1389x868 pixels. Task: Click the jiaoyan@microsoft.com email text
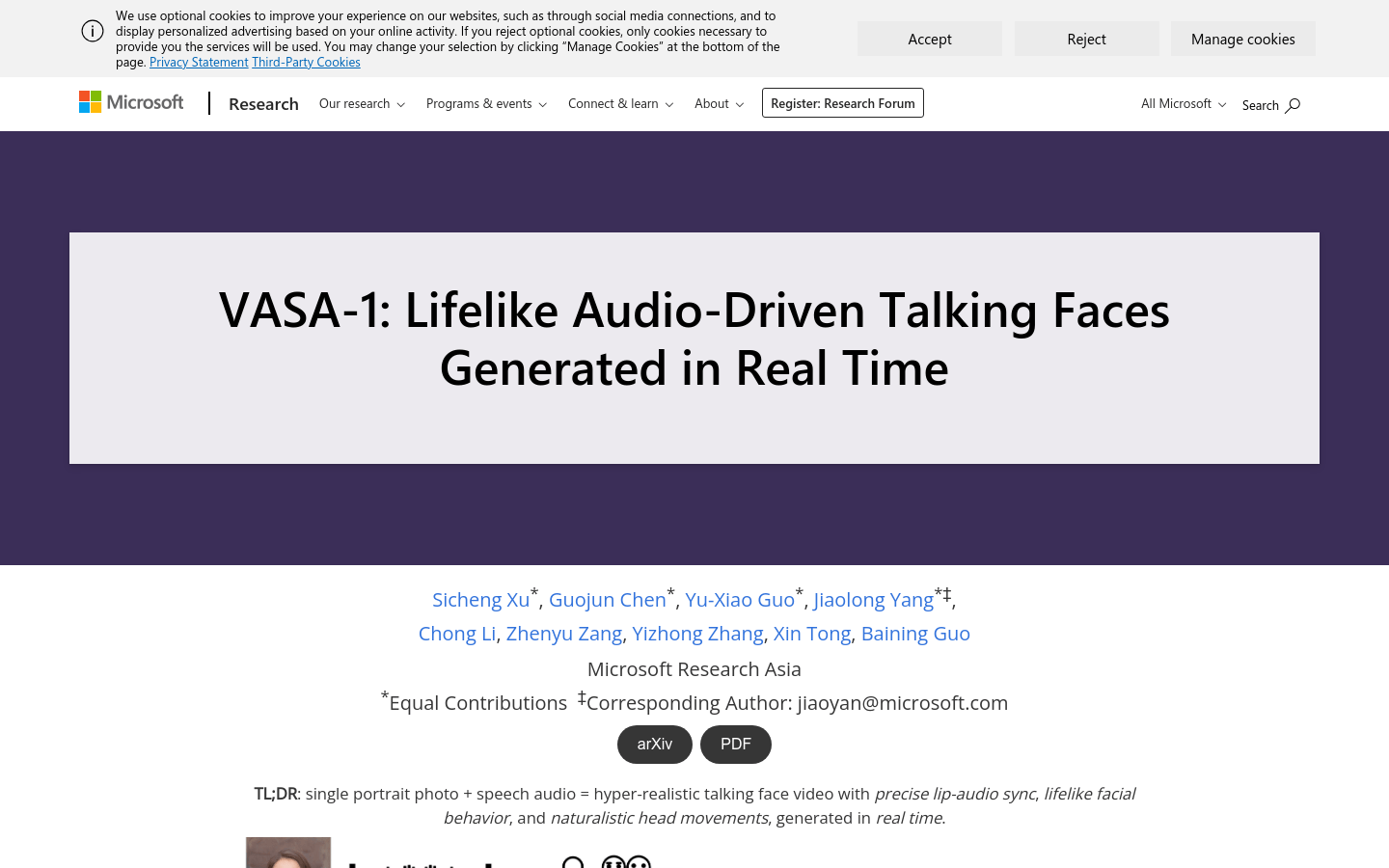tap(903, 703)
